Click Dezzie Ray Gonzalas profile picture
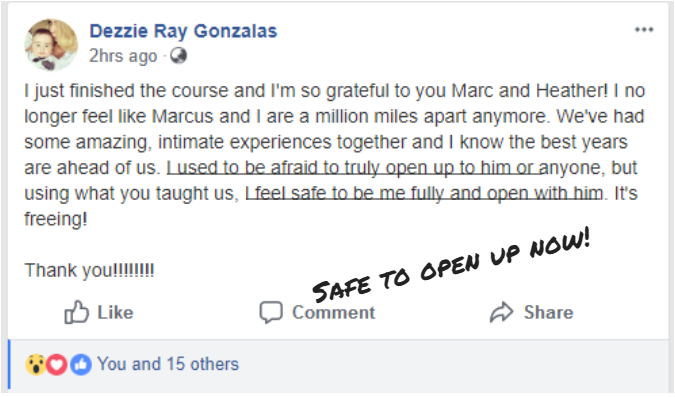This screenshot has height=397, width=675. [x=51, y=44]
